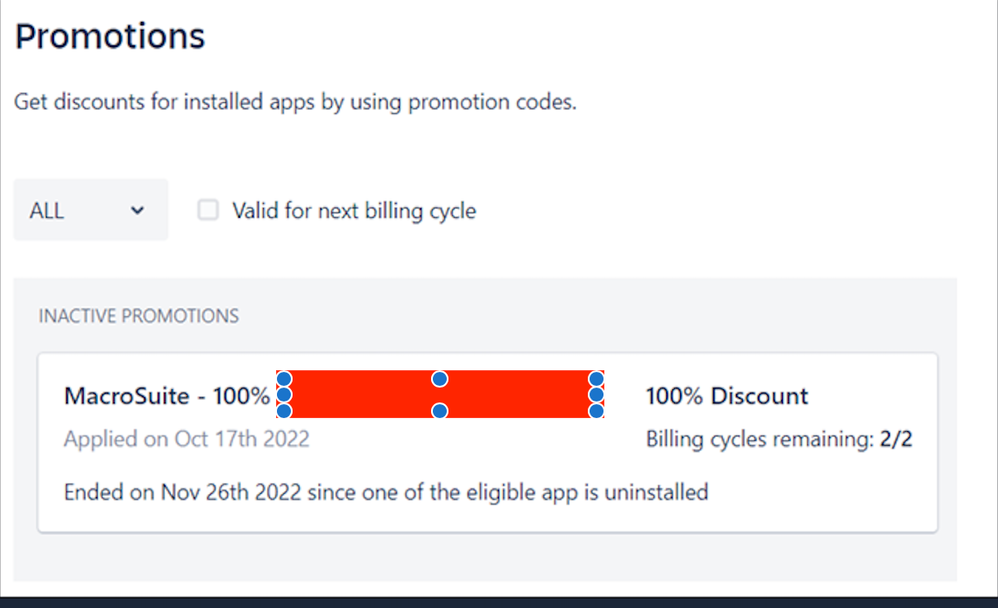This screenshot has width=998, height=608.
Task: Click the Promotions page heading
Action: click(x=110, y=37)
